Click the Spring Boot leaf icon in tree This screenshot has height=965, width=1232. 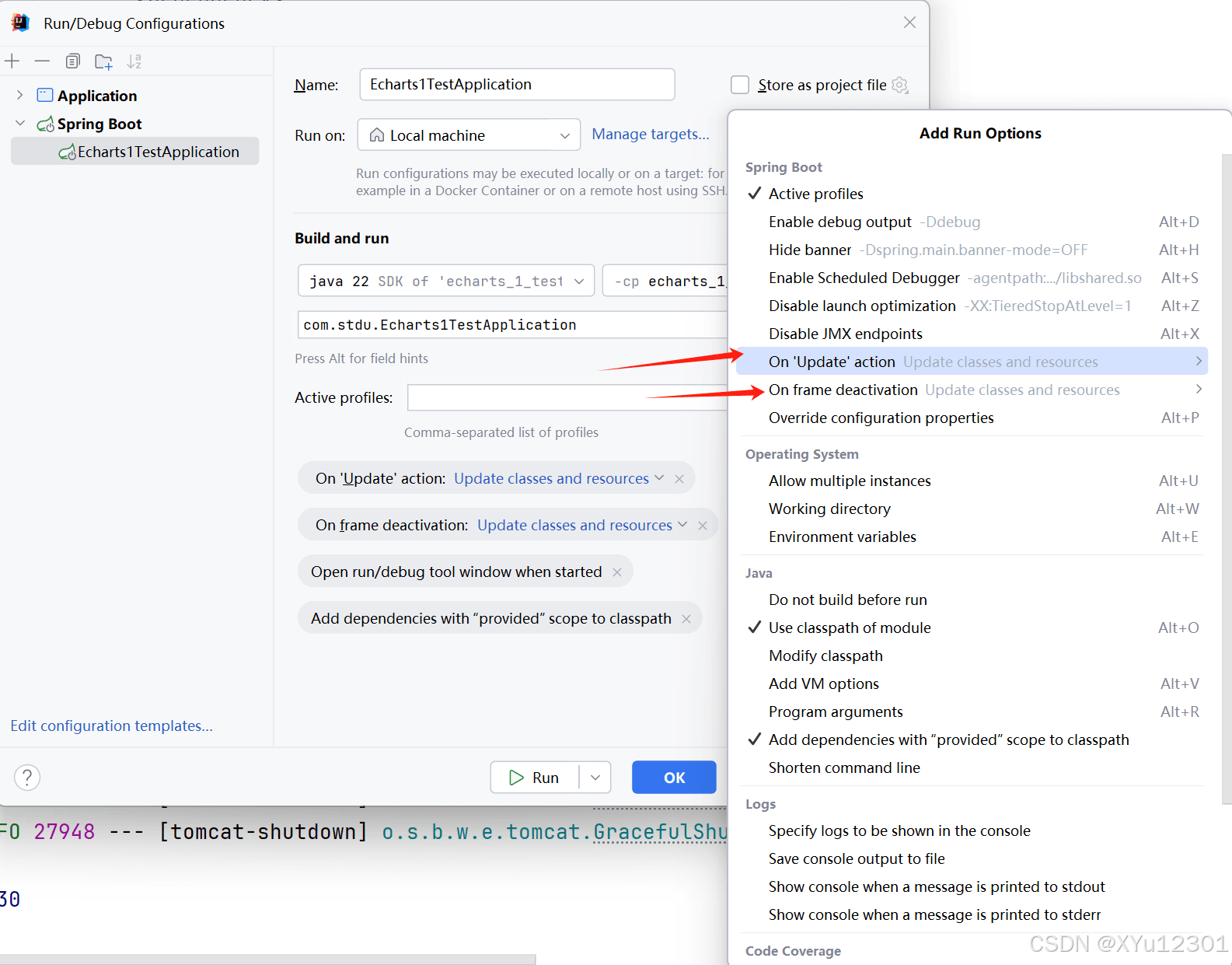point(46,124)
